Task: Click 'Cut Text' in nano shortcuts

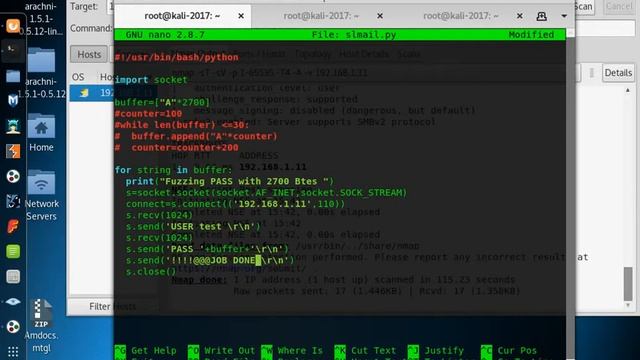Action: click(373, 351)
